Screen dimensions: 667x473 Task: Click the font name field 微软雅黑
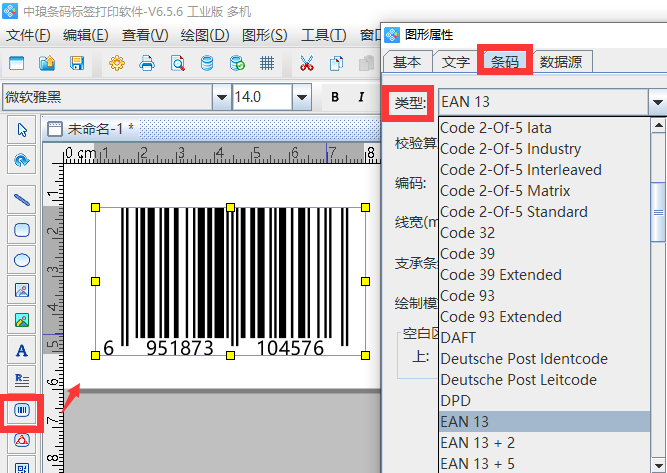point(108,97)
